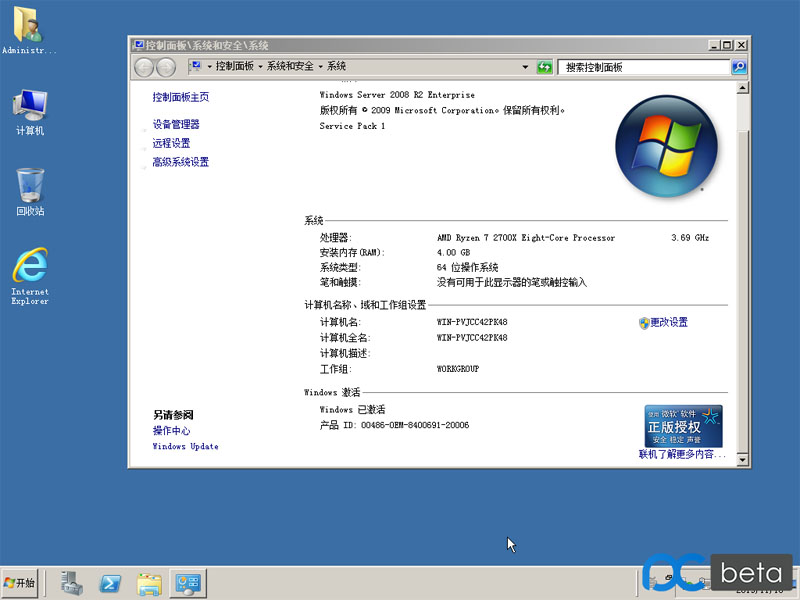The image size is (800, 600).
Task: Launch Windows PowerShell from the taskbar
Action: pyautogui.click(x=110, y=583)
